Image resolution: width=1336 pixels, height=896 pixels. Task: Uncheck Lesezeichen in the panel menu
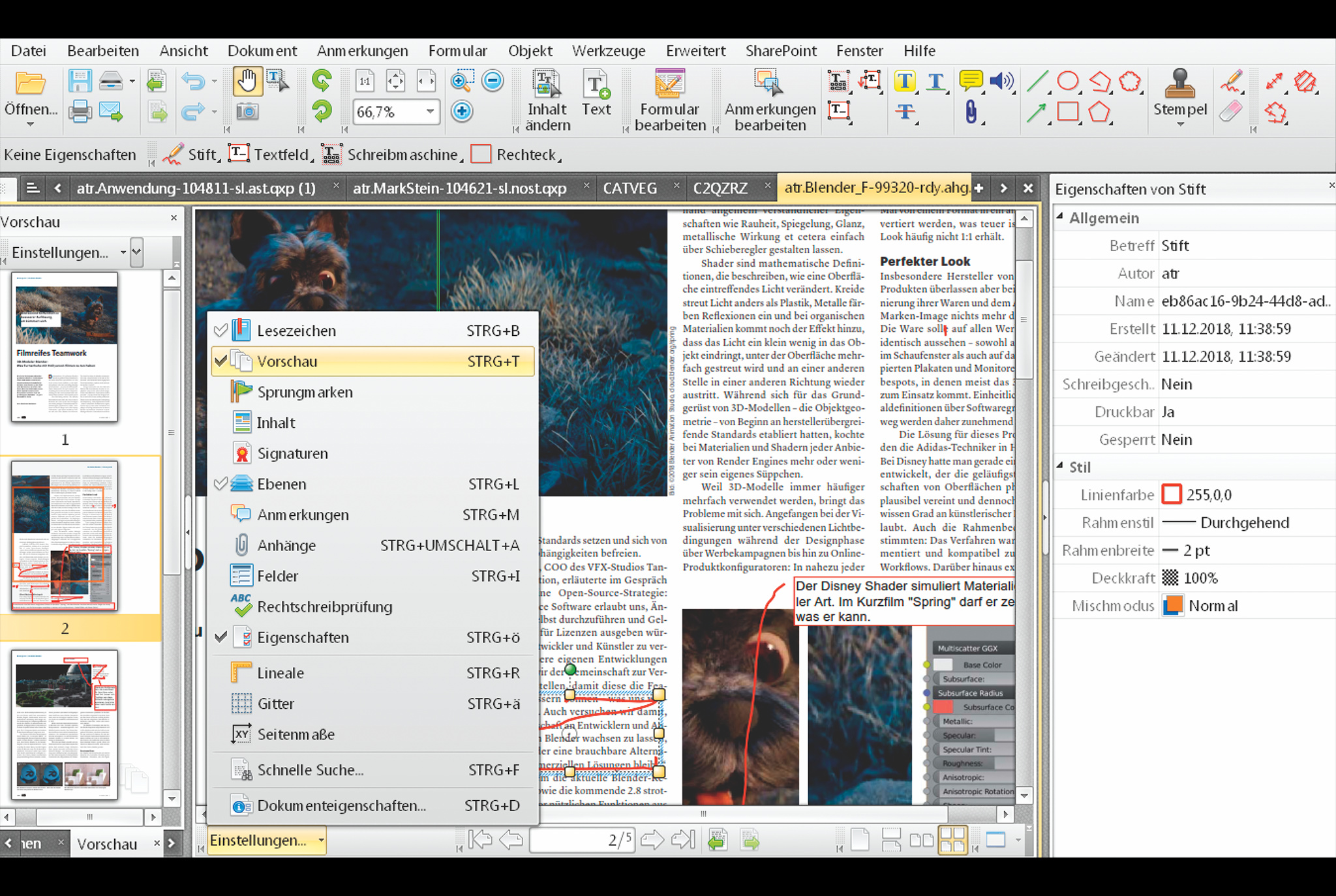[x=296, y=331]
